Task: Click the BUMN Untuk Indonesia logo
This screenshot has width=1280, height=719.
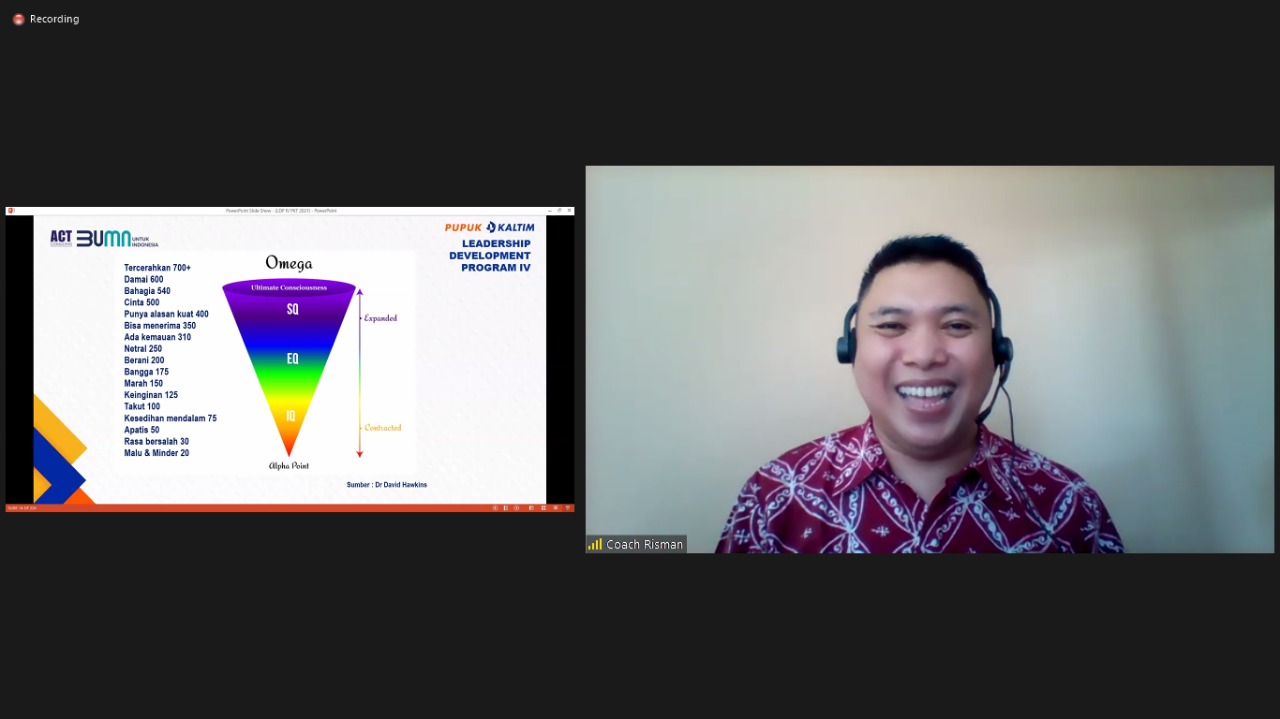Action: coord(116,239)
